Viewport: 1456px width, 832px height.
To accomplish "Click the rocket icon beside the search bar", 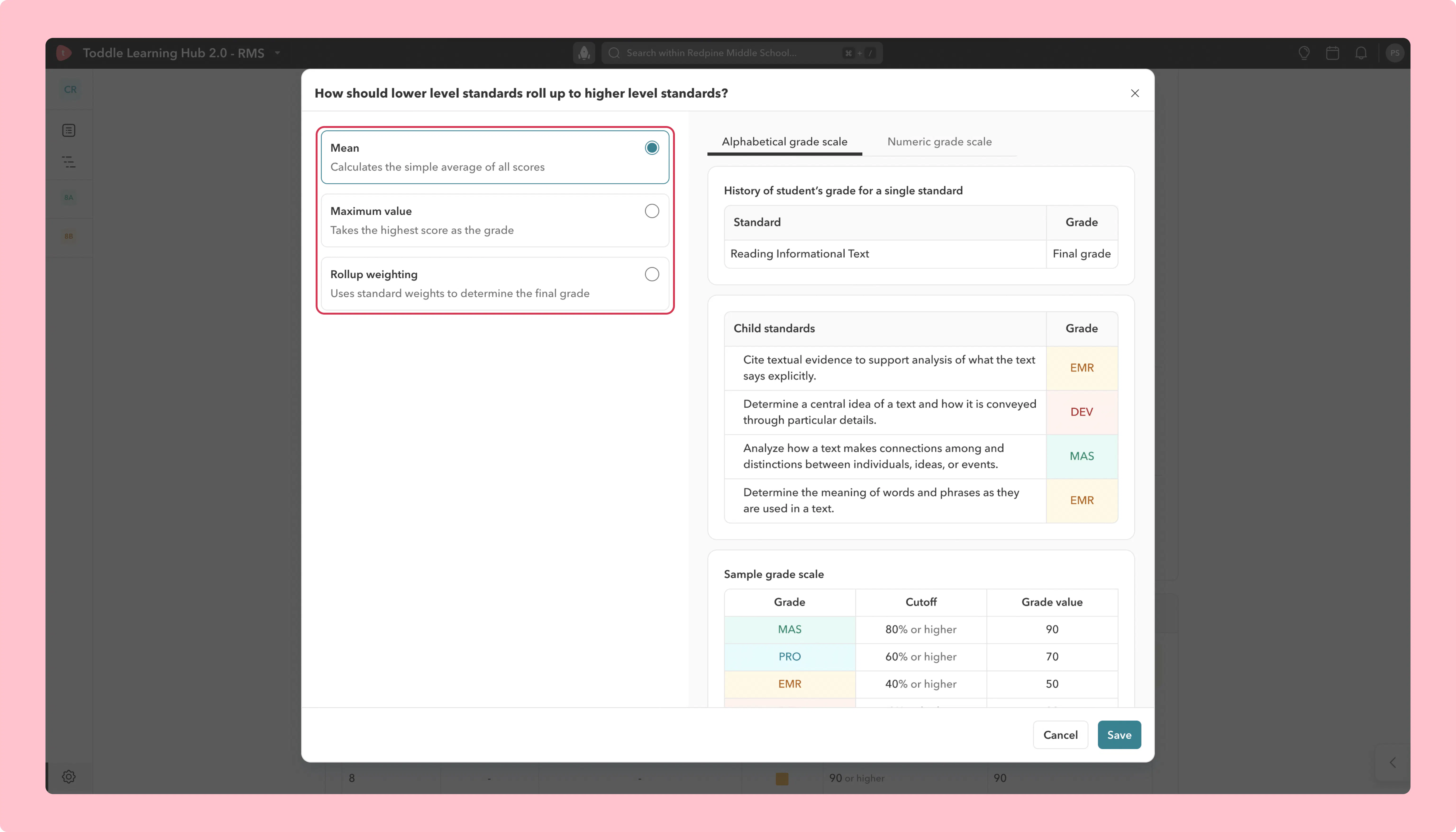I will 584,53.
